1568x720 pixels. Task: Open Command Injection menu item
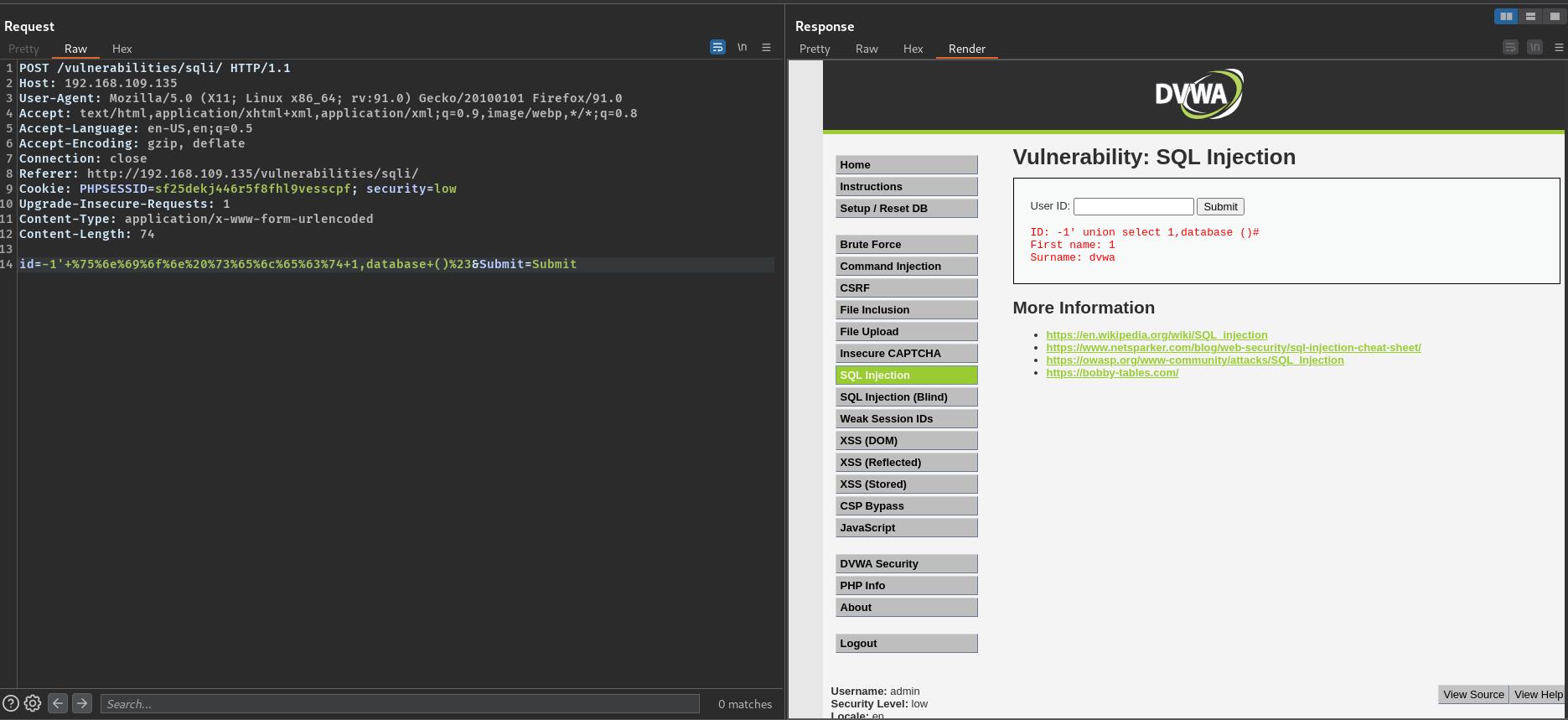coord(906,267)
